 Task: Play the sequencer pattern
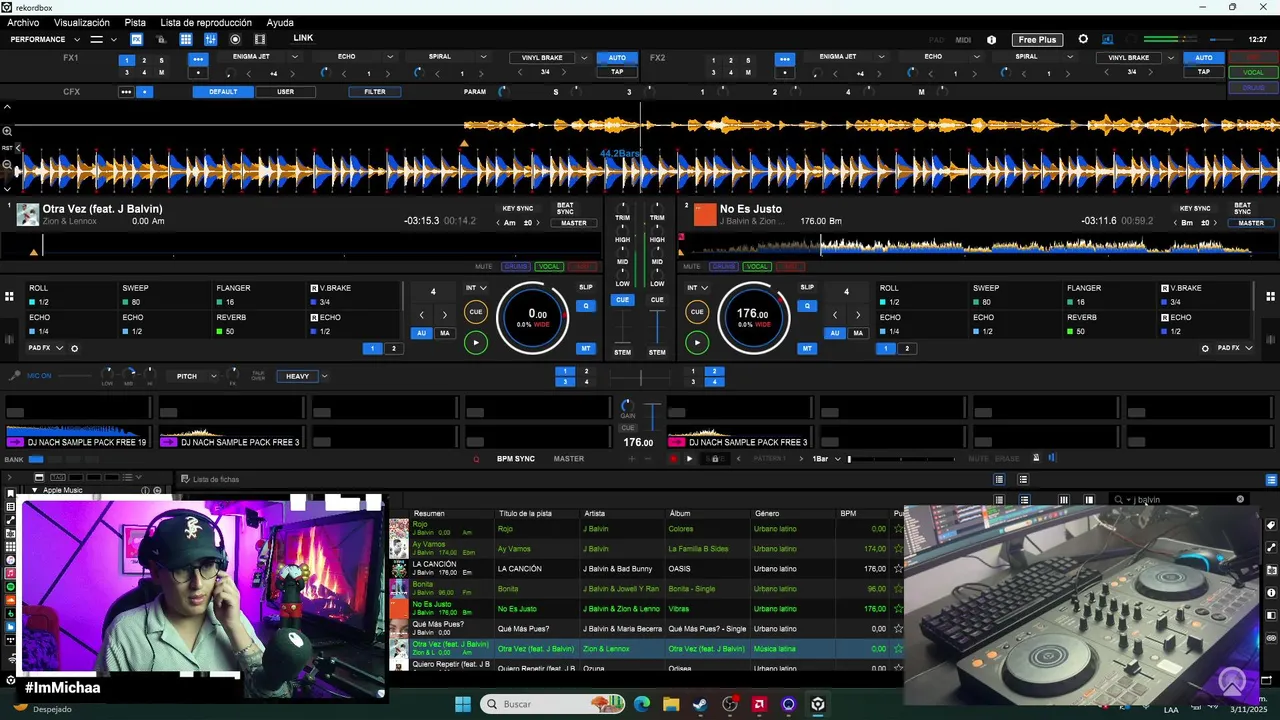coord(689,459)
